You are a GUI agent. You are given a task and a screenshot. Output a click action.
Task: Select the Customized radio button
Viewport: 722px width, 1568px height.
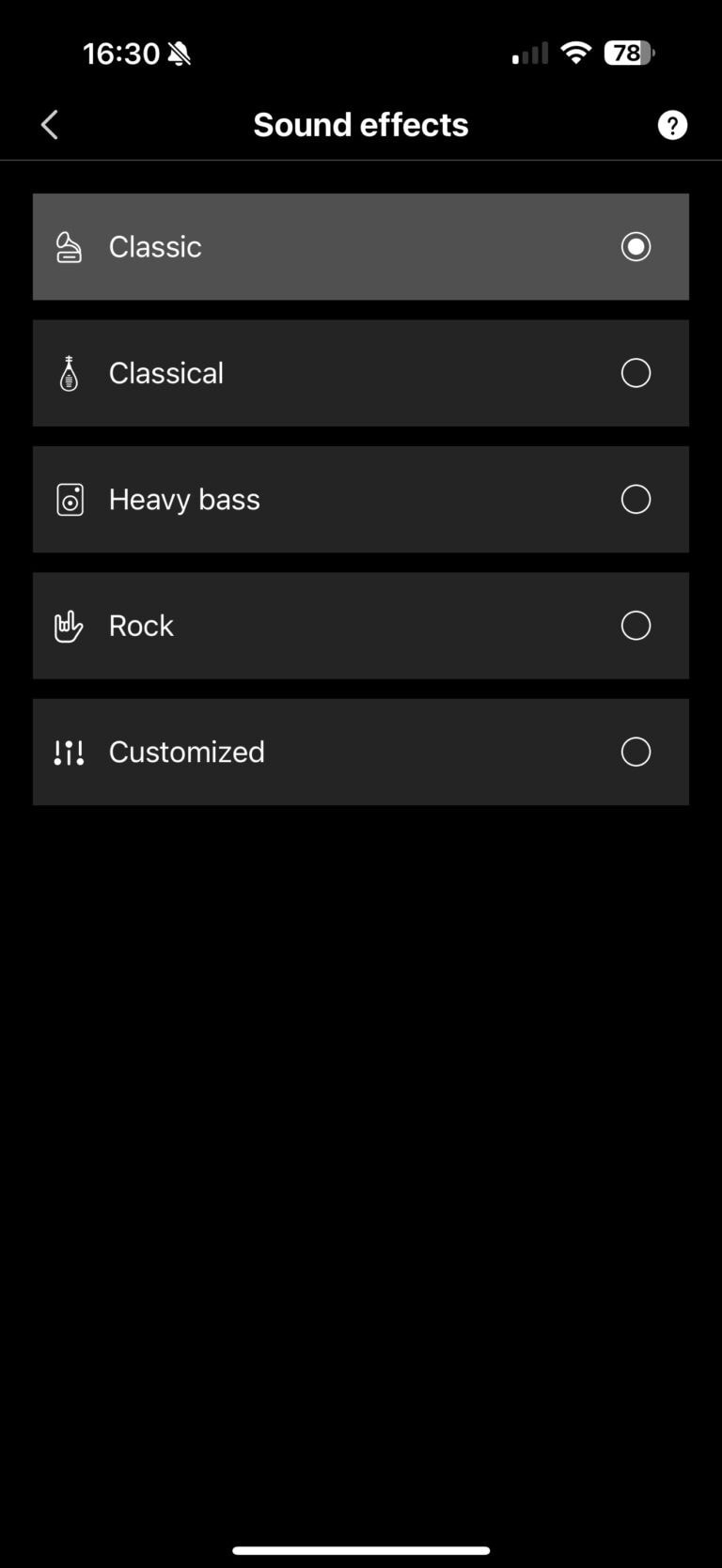tap(636, 753)
